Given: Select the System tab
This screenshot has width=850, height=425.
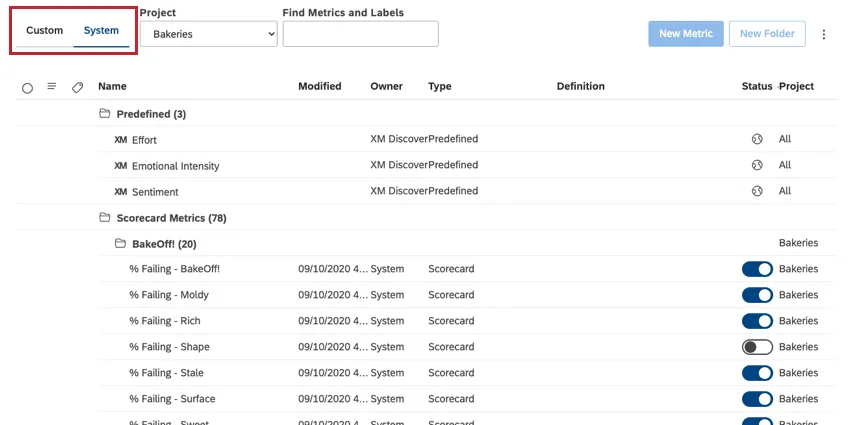Looking at the screenshot, I should click(101, 31).
